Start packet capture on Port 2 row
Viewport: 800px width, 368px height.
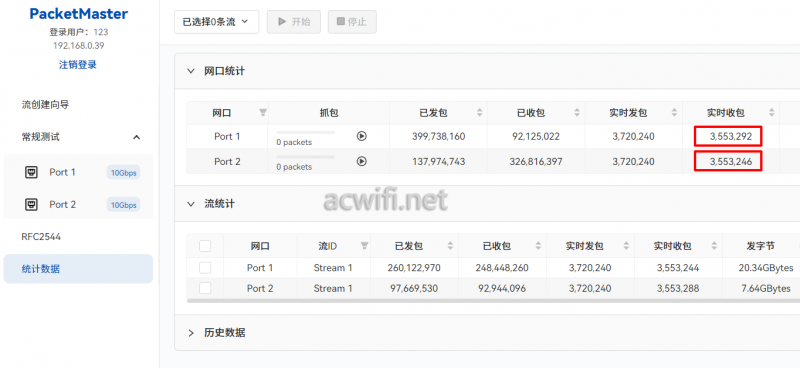pos(362,161)
